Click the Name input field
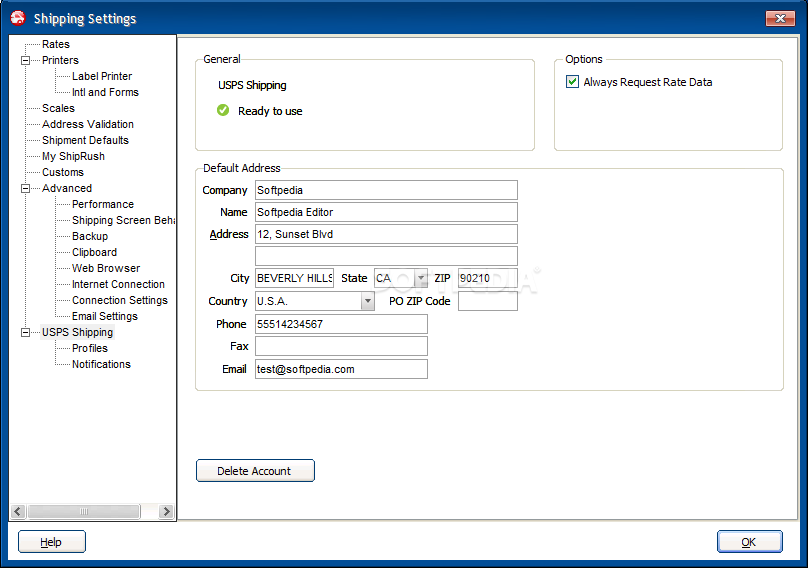Viewport: 808px width, 568px height. click(x=386, y=212)
